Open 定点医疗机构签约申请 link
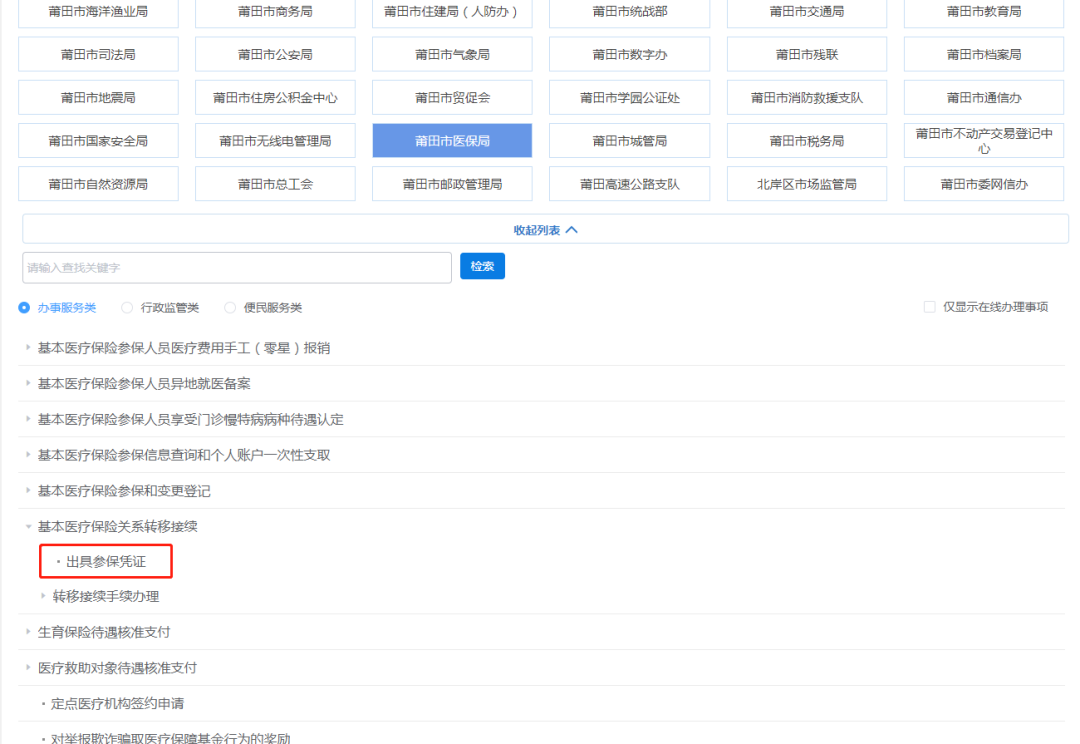 click(x=117, y=704)
